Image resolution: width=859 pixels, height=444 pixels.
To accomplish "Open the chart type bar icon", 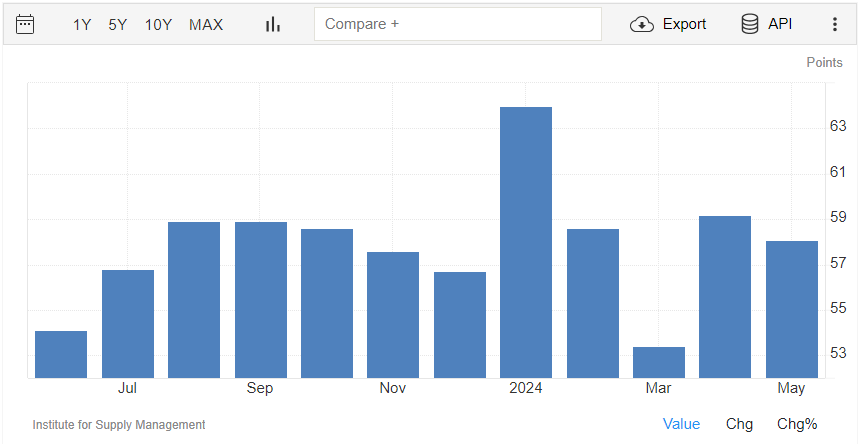I will tap(273, 24).
